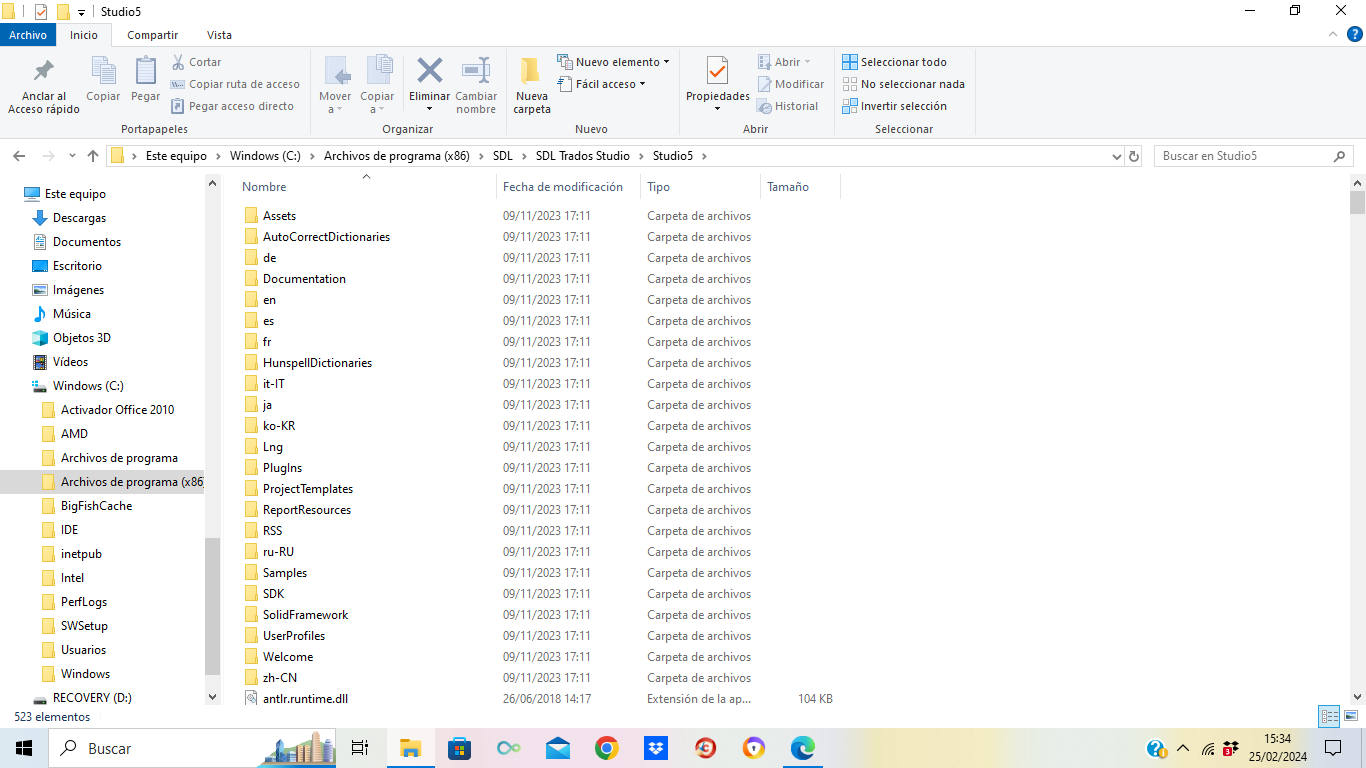Sort by the Tamaño column header
The width and height of the screenshot is (1366, 768).
tap(788, 187)
